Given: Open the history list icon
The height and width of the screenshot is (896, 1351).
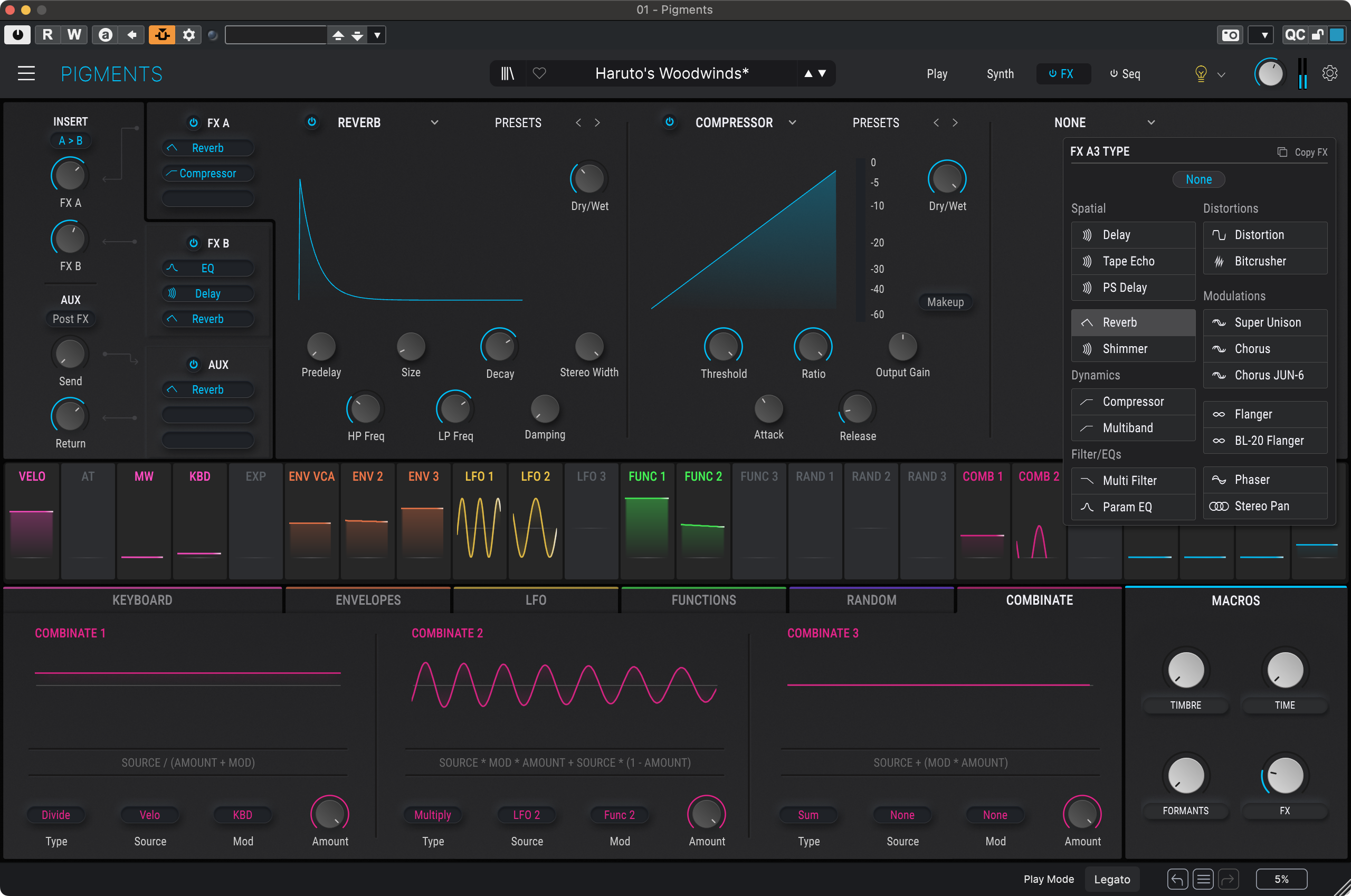Looking at the screenshot, I should (x=1203, y=879).
